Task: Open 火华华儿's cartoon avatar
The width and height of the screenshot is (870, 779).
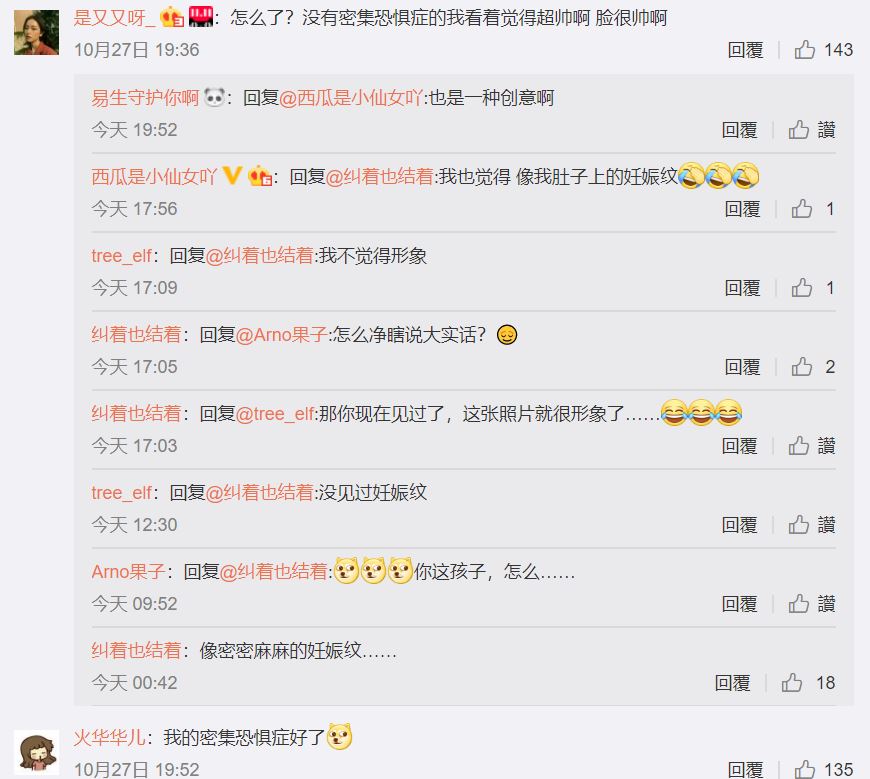Action: 37,752
